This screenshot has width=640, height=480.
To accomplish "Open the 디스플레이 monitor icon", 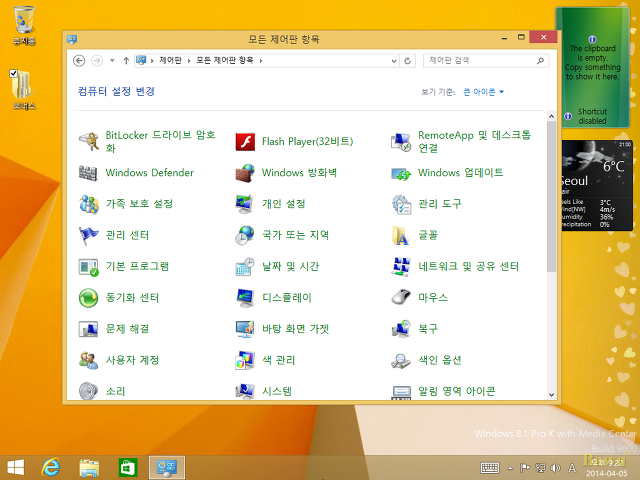I will pyautogui.click(x=245, y=298).
